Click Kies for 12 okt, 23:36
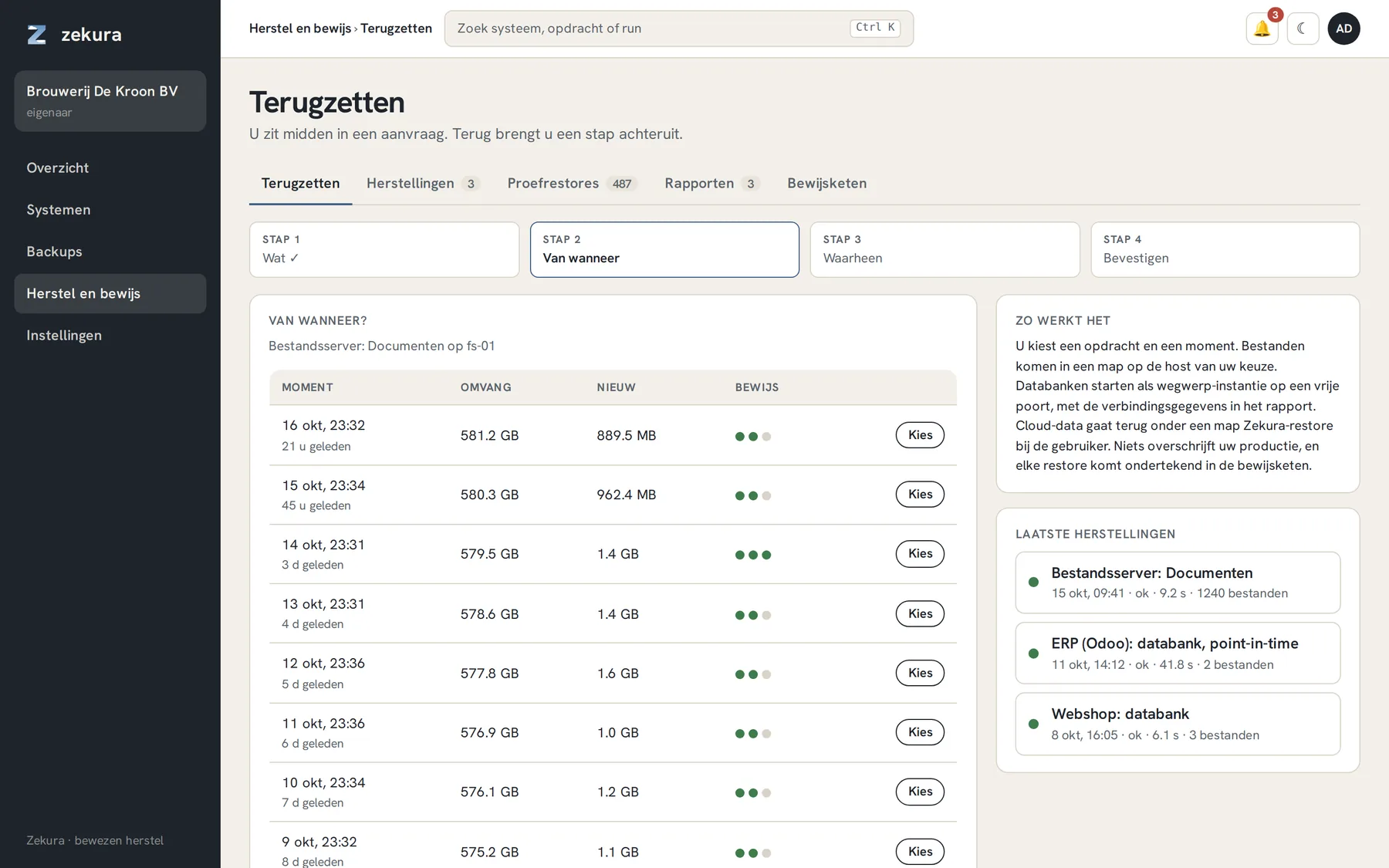The width and height of the screenshot is (1389, 868). tap(920, 673)
